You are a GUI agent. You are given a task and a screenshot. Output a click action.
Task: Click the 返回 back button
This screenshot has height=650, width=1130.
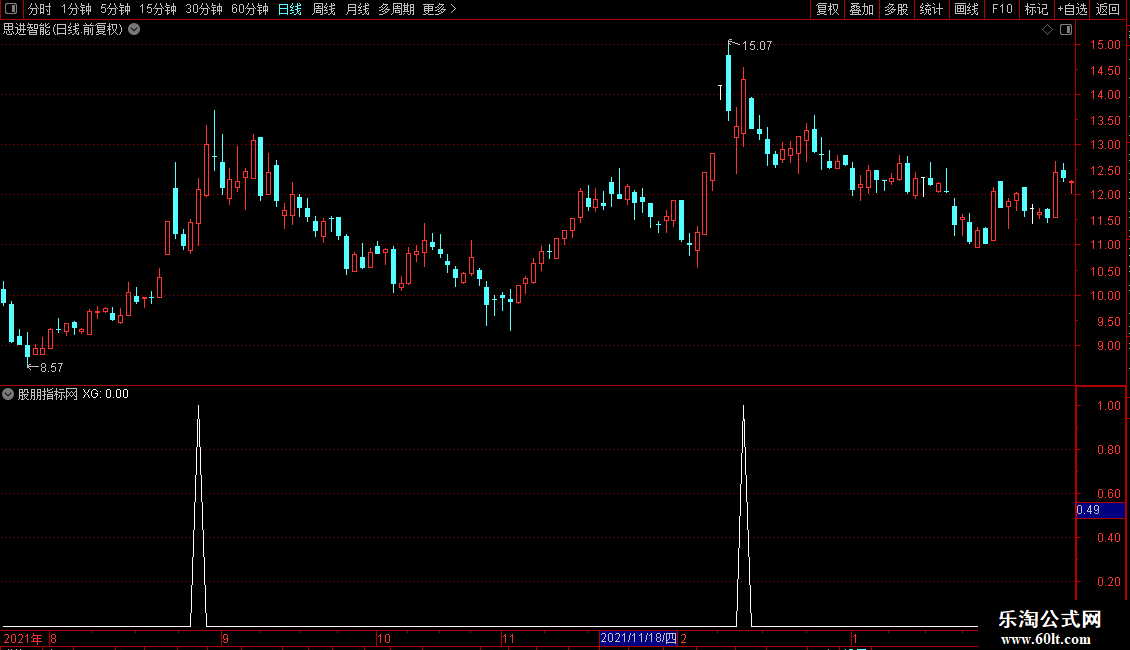pos(1108,9)
